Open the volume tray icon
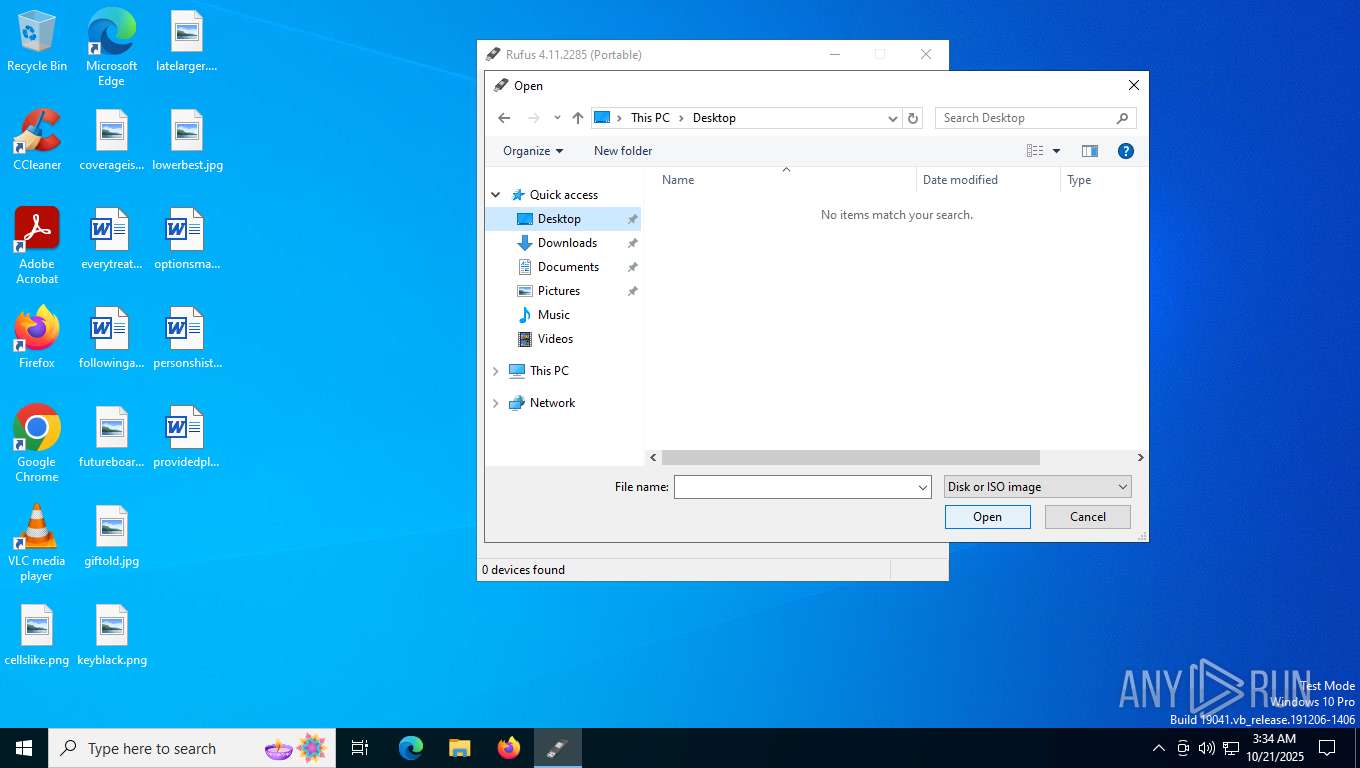The height and width of the screenshot is (768, 1360). [1207, 748]
